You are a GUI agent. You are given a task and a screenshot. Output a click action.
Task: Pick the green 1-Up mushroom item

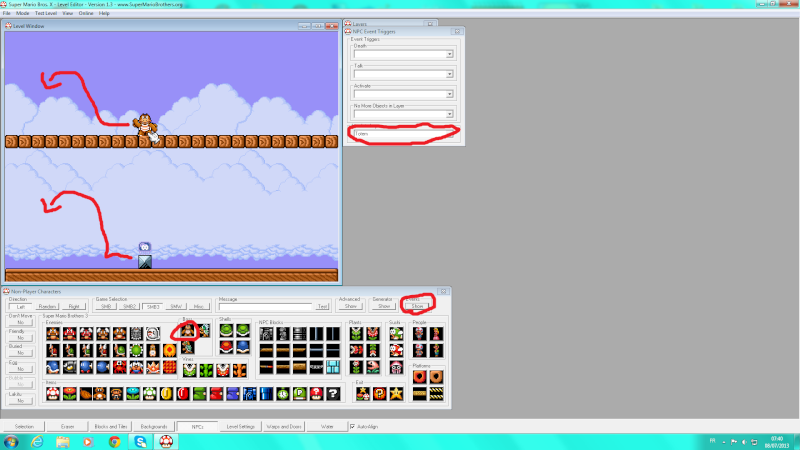pyautogui.click(x=149, y=393)
